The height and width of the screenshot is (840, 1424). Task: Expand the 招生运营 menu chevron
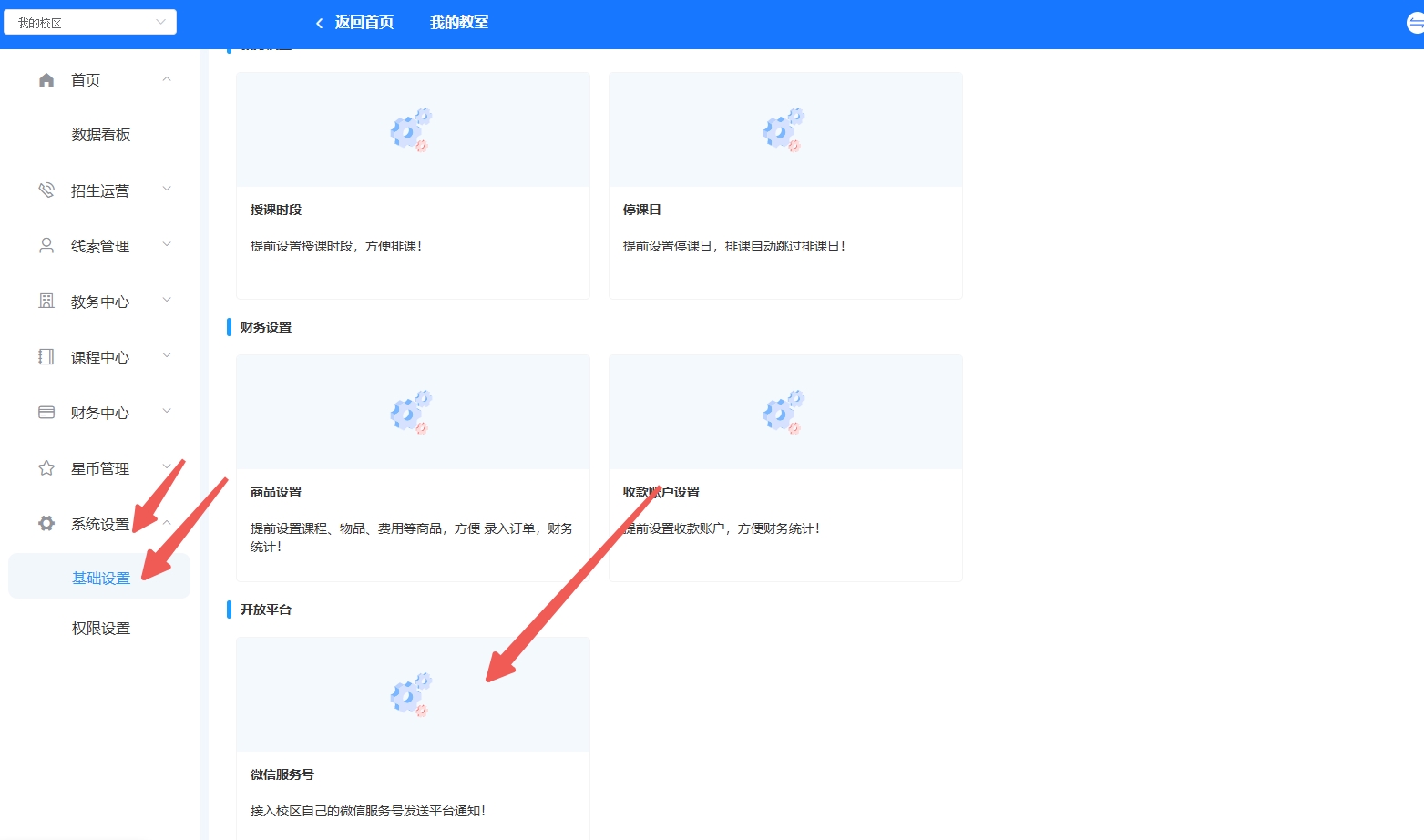tap(167, 190)
